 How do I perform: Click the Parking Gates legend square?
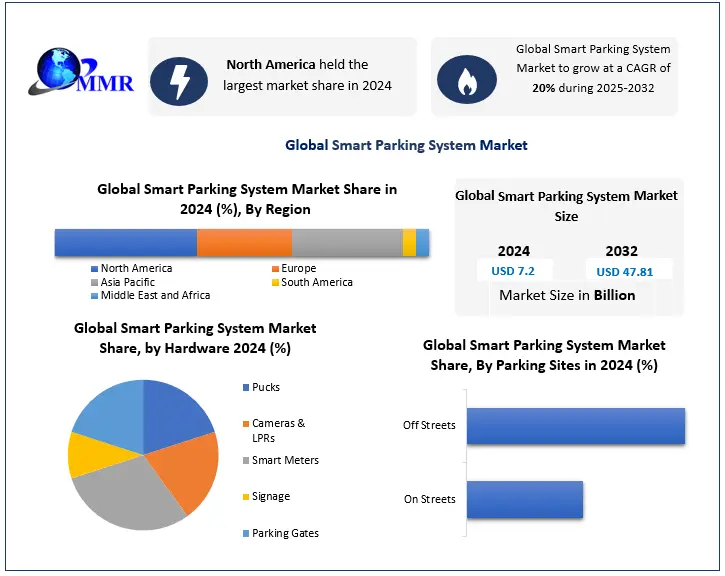(245, 534)
